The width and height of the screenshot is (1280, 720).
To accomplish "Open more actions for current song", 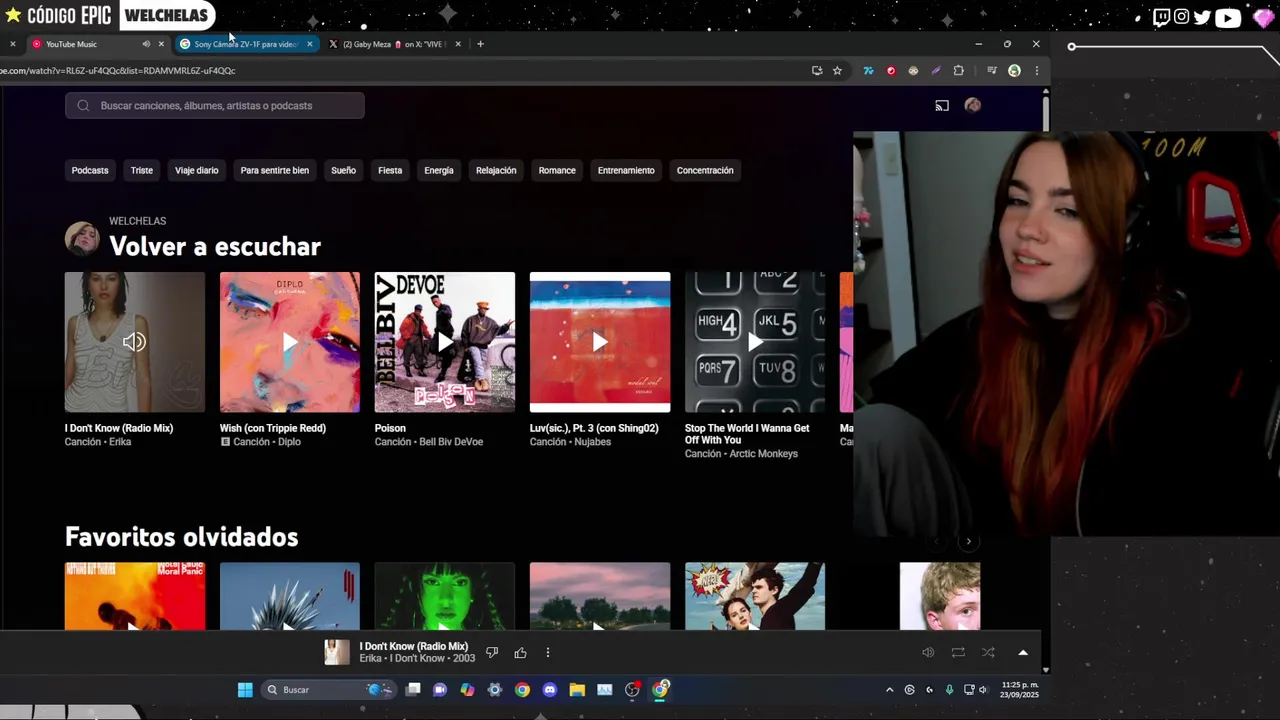I will tap(547, 653).
